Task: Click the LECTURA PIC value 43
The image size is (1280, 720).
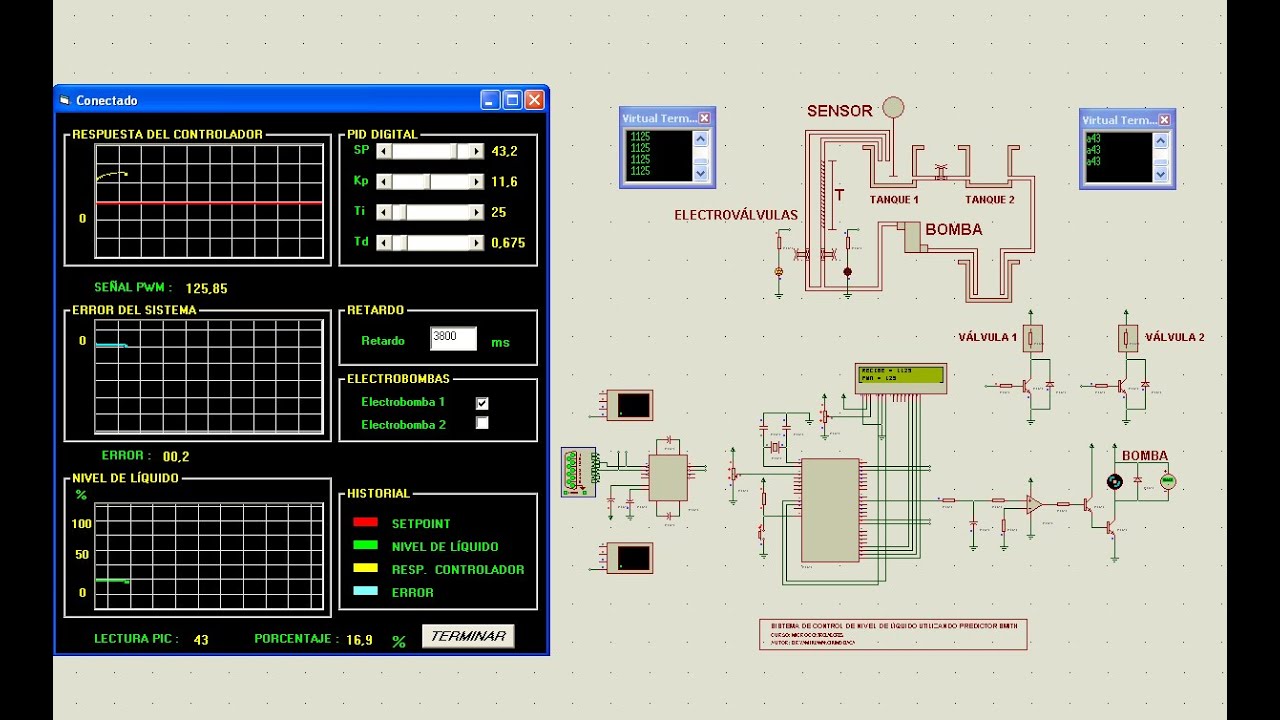Action: click(x=201, y=639)
